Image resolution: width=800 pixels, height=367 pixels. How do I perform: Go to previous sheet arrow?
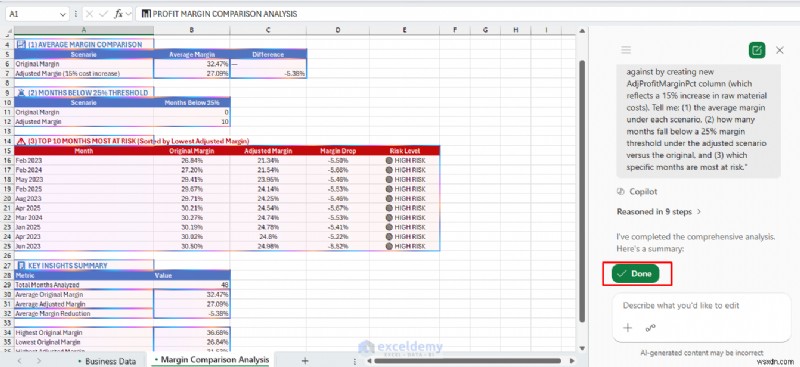tap(19, 361)
